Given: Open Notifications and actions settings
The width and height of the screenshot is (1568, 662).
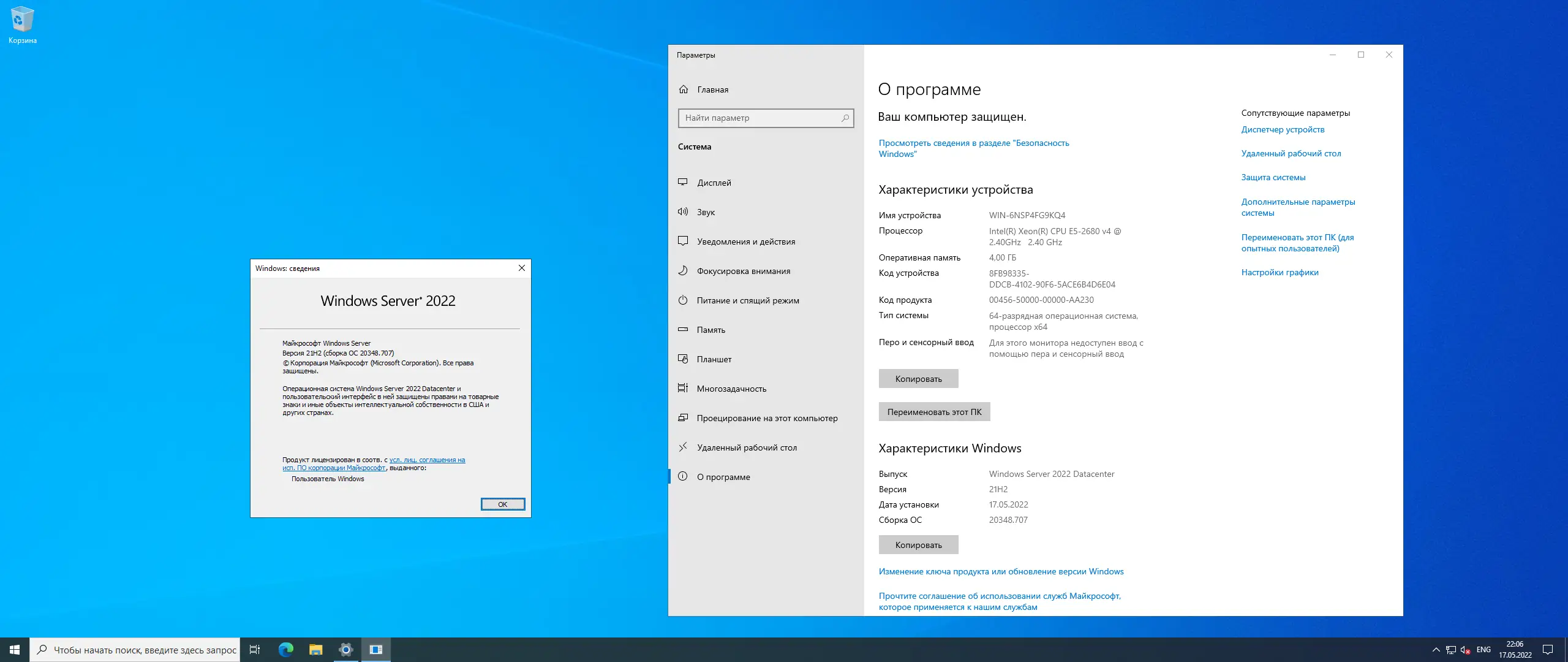Looking at the screenshot, I should tap(745, 242).
